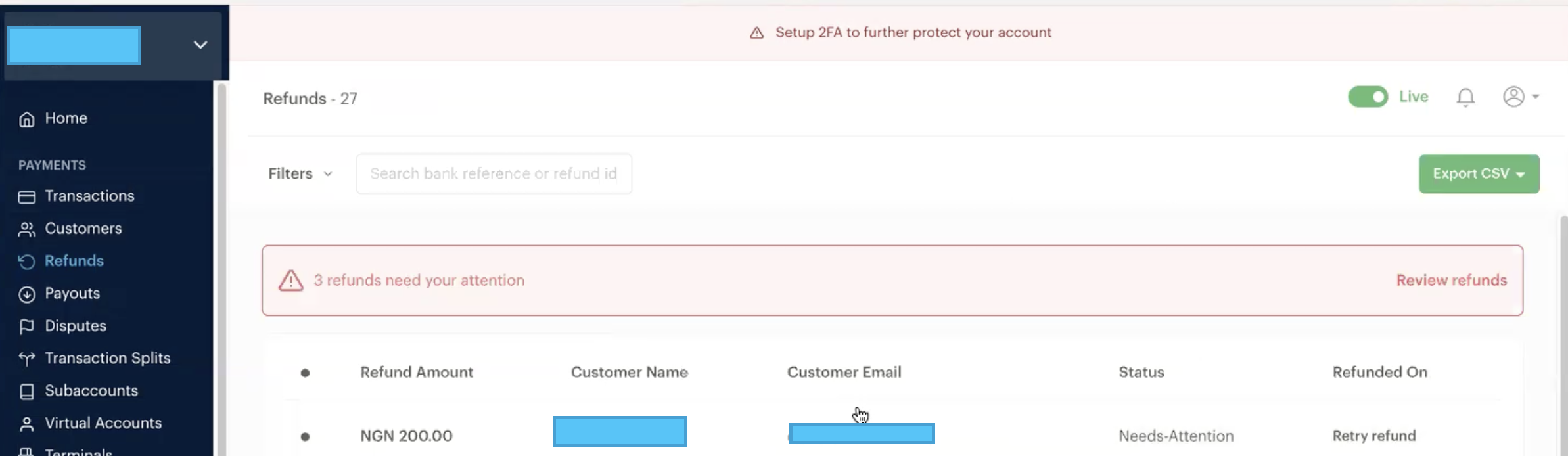Screen dimensions: 1568x456
Task: Click the Payouts download-circle icon
Action: pyautogui.click(x=26, y=294)
